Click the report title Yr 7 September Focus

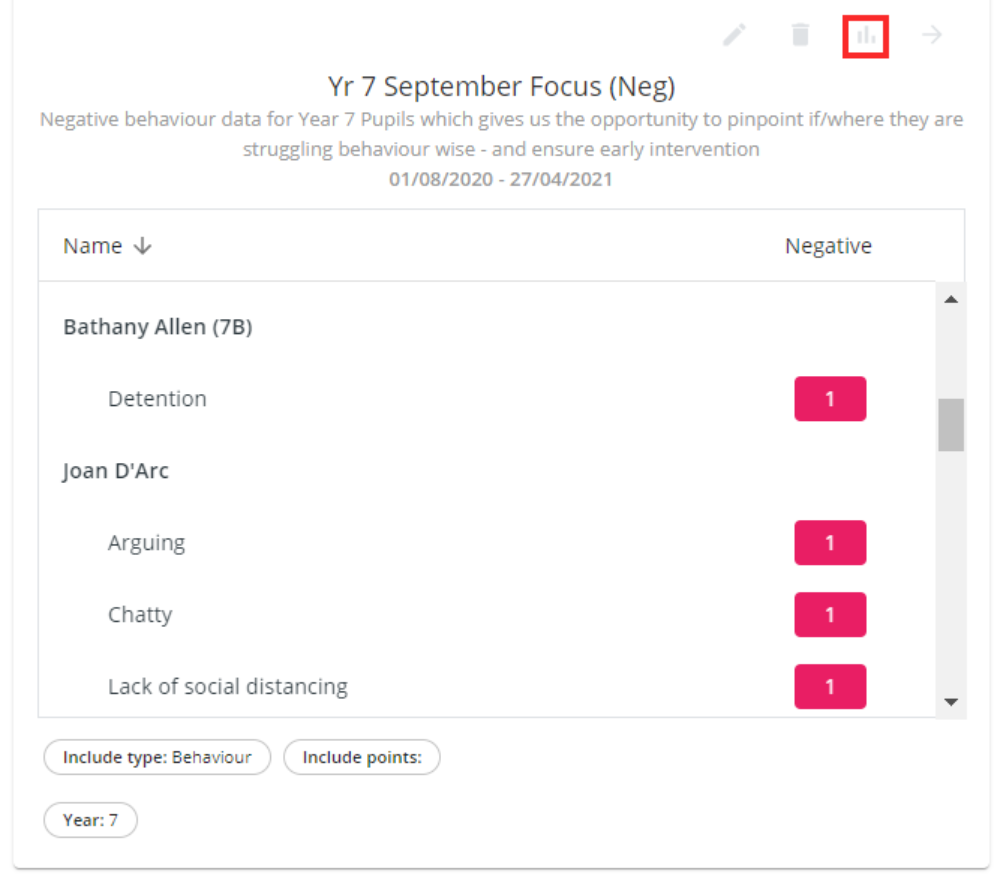pos(502,86)
